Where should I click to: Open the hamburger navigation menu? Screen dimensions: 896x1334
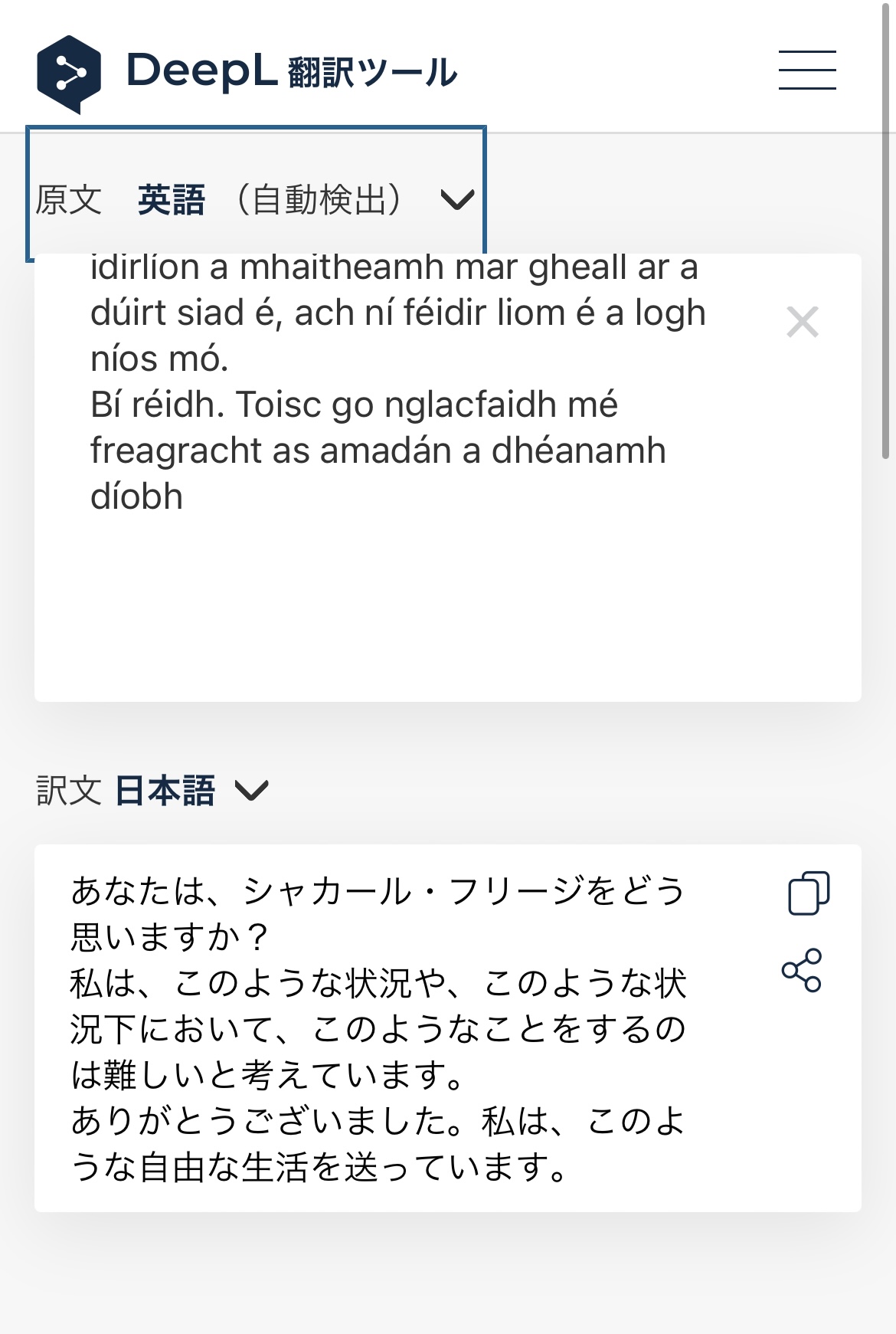[x=807, y=70]
